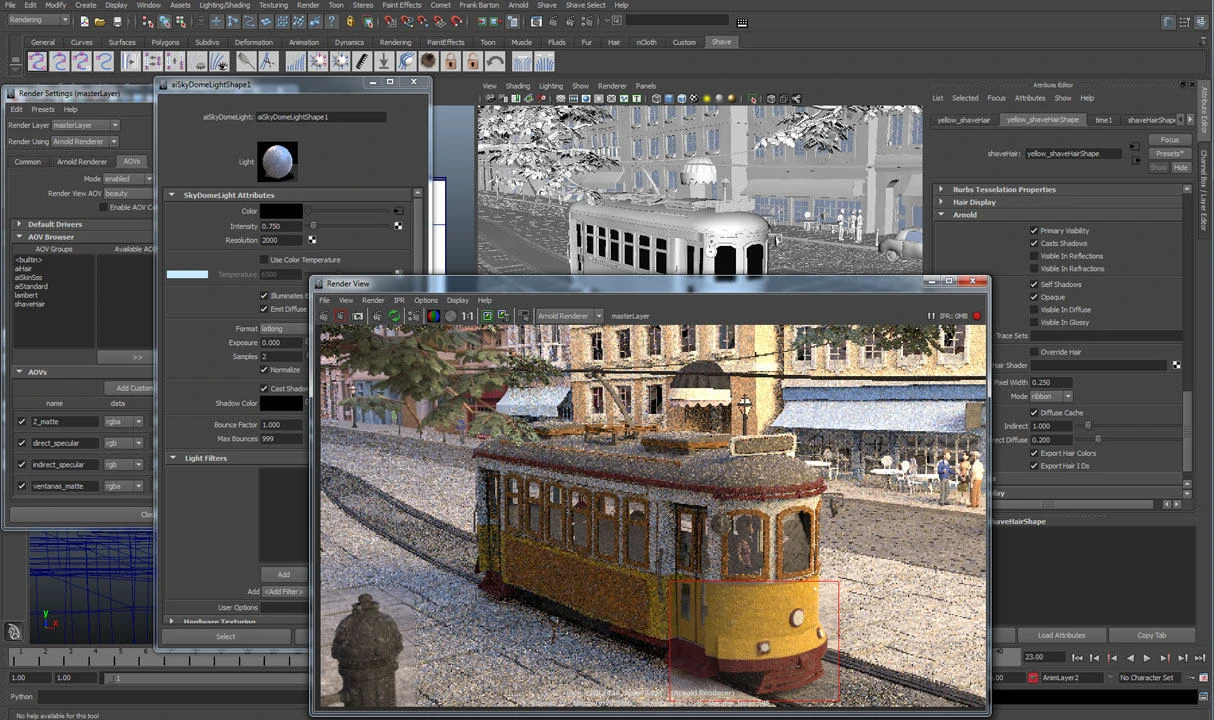
Task: Click the checker map button beside Hair Shader
Action: 1176,366
